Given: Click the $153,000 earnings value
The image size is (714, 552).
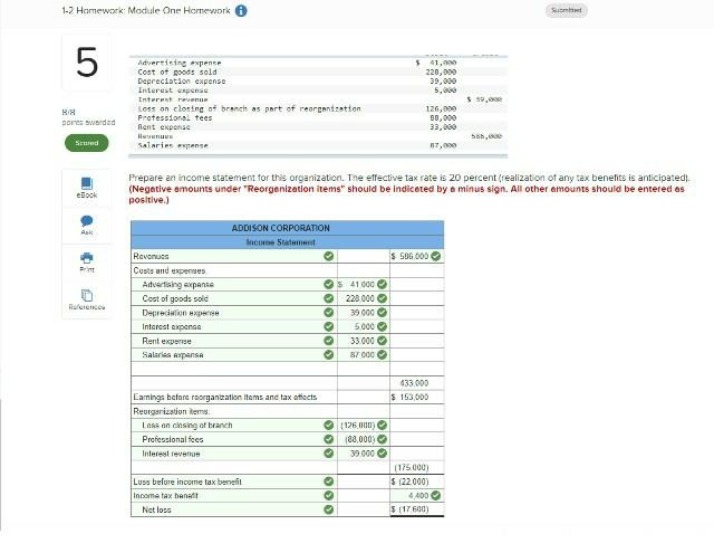Looking at the screenshot, I should pos(410,397).
